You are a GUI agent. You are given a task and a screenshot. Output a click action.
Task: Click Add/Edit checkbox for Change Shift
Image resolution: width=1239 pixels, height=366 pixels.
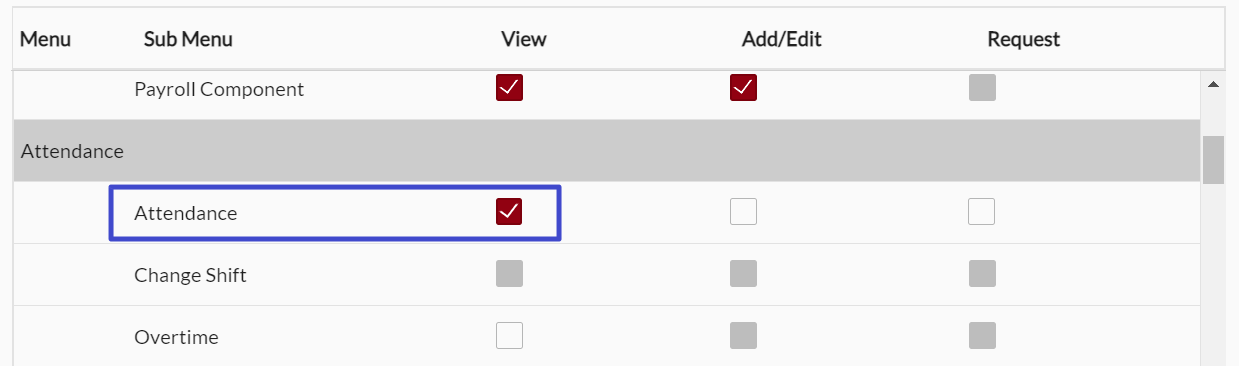tap(743, 274)
